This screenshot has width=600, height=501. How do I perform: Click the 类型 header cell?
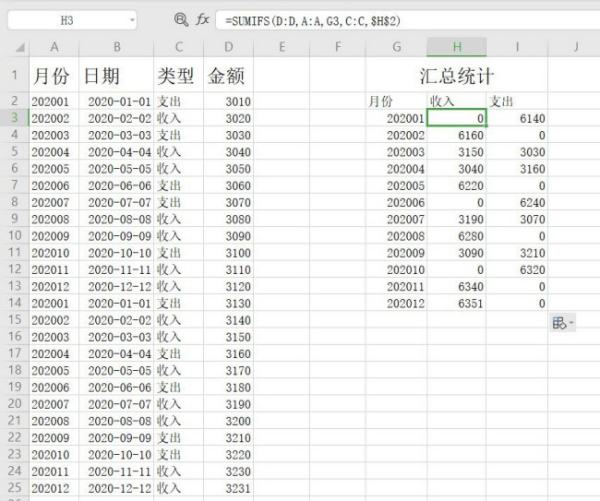click(x=177, y=76)
